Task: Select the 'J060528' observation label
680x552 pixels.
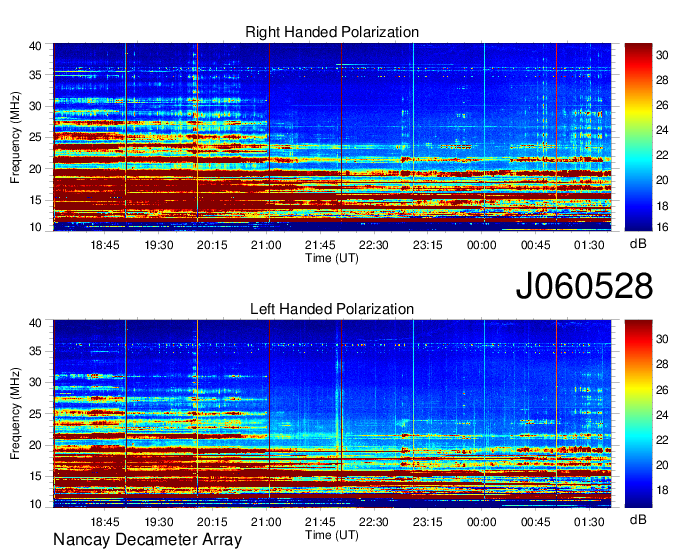Action: click(x=584, y=286)
